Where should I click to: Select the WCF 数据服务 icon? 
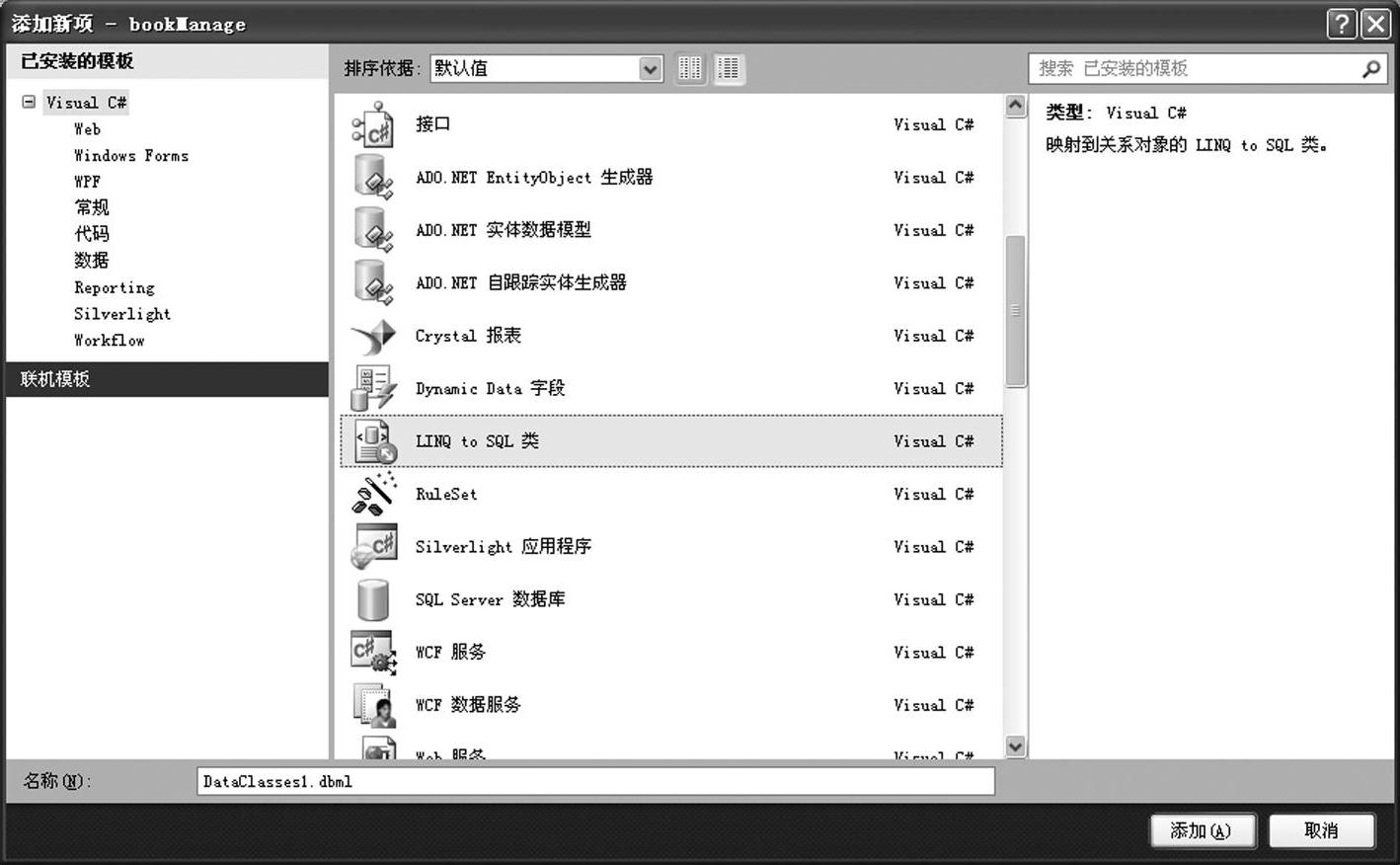coord(373,705)
